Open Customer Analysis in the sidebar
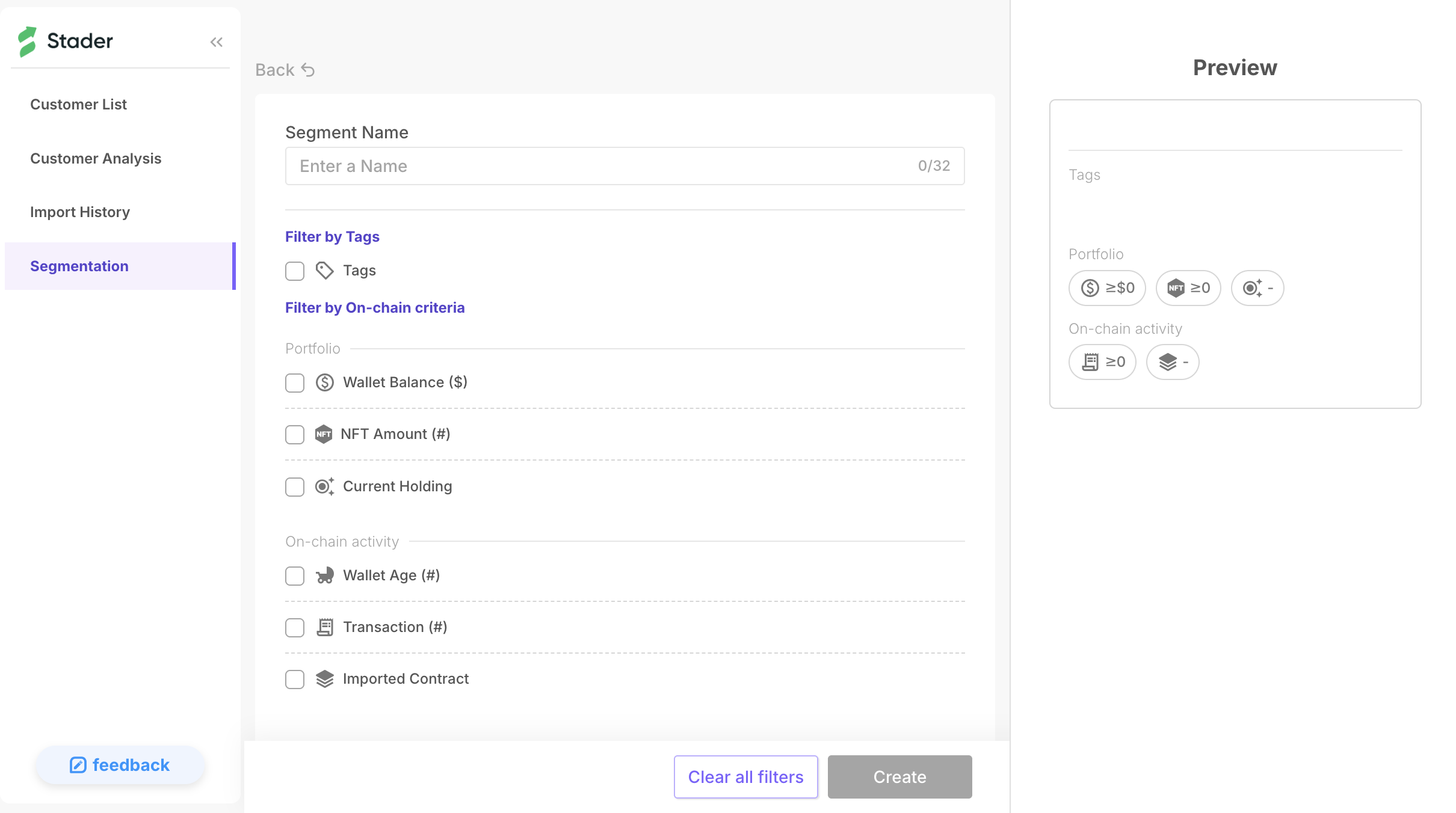 pos(96,158)
